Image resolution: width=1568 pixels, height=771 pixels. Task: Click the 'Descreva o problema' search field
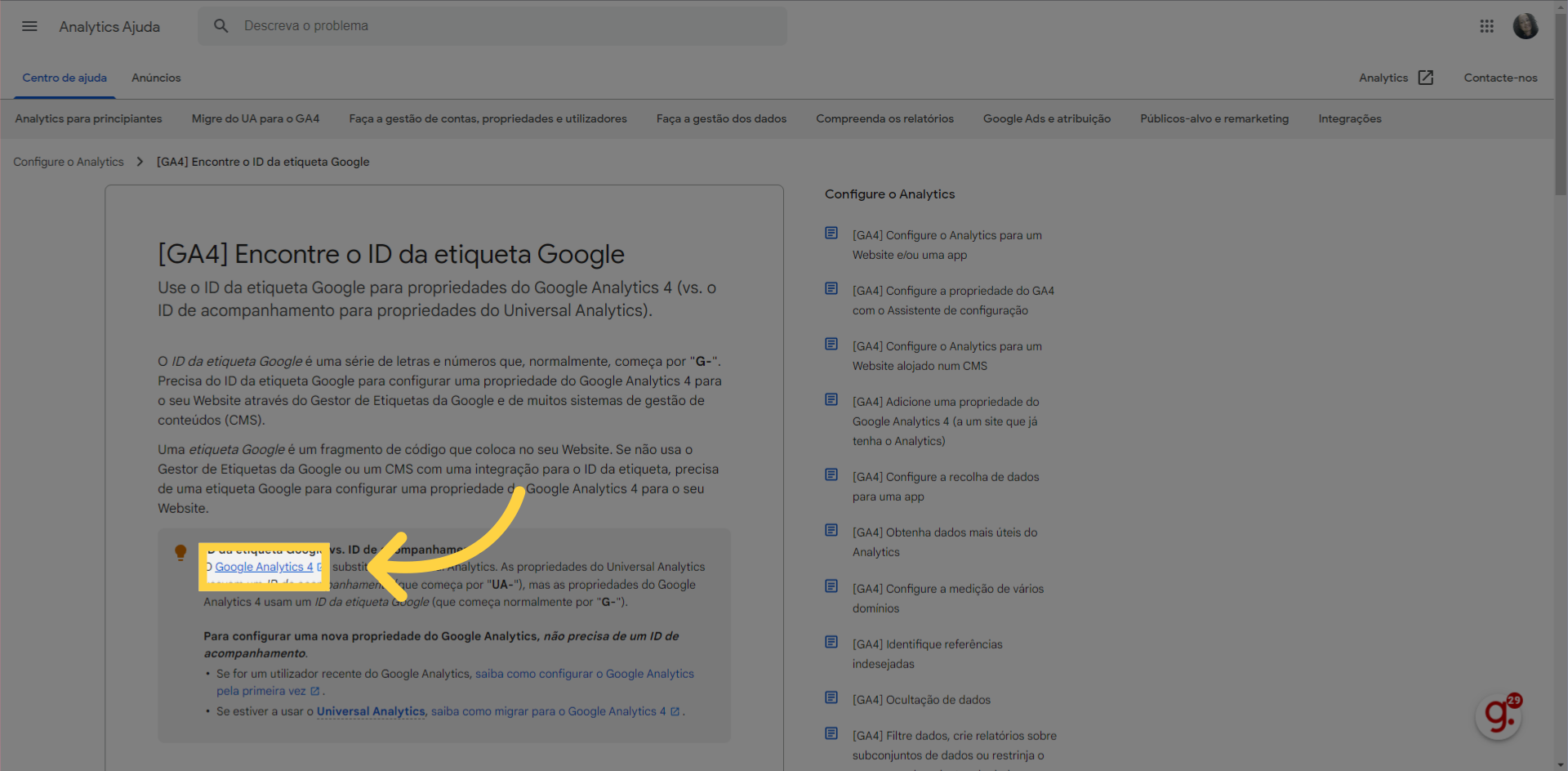pyautogui.click(x=492, y=26)
